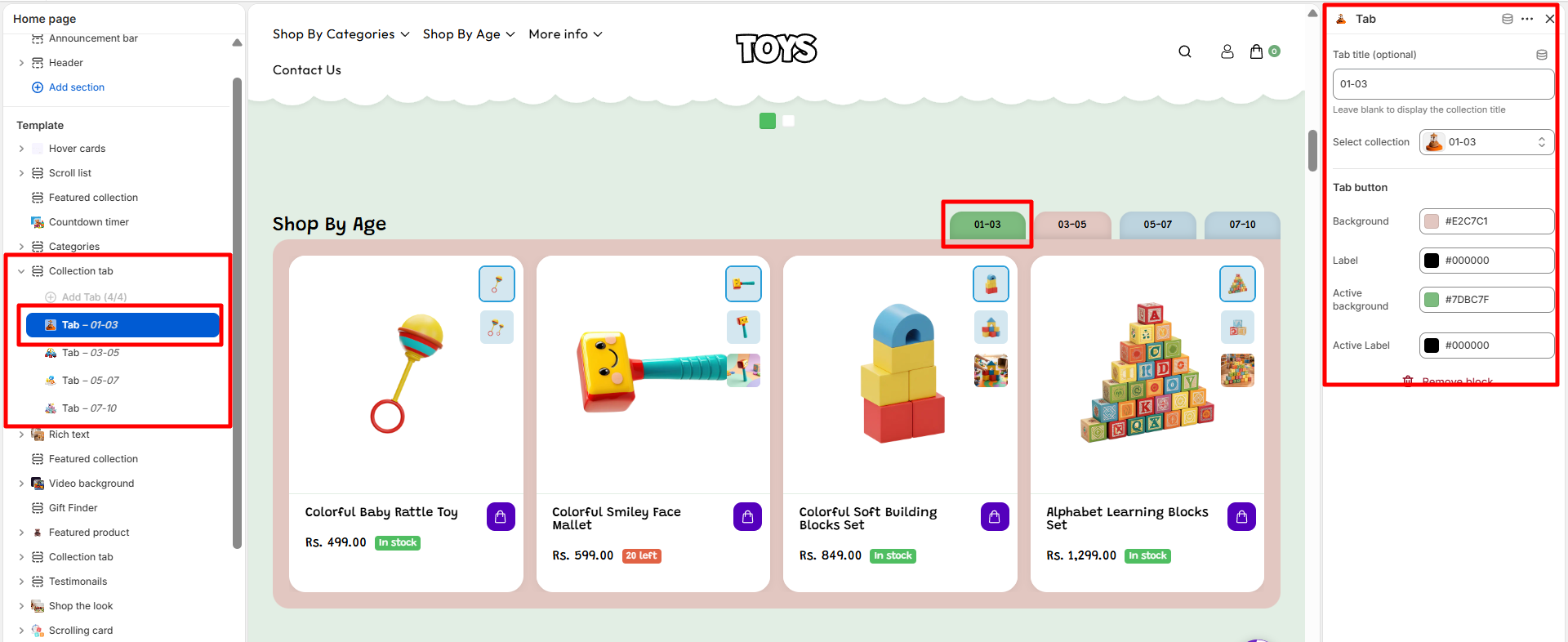
Task: Expand More info menu
Action: click(565, 34)
